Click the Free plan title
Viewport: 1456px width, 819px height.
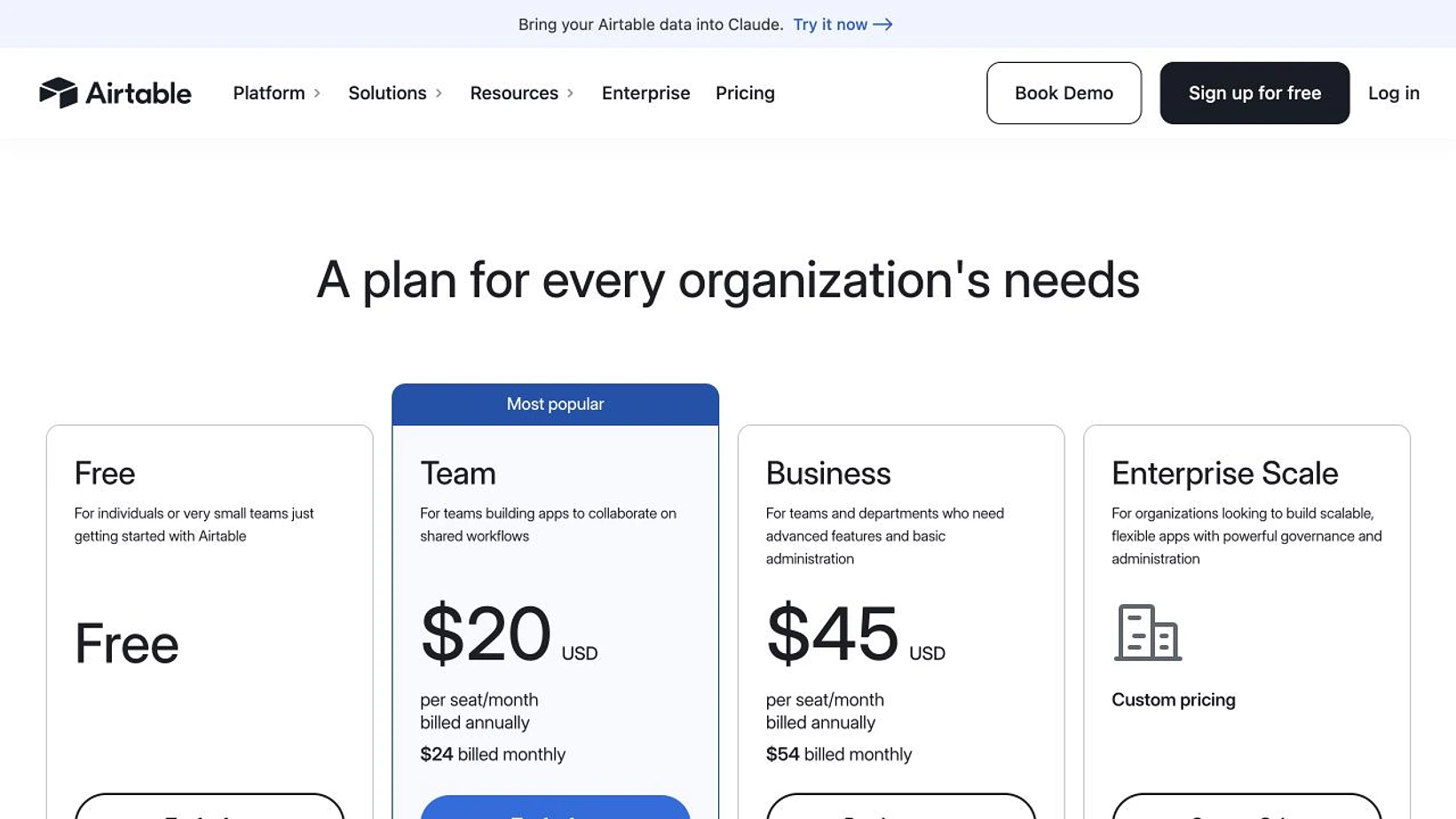point(105,473)
